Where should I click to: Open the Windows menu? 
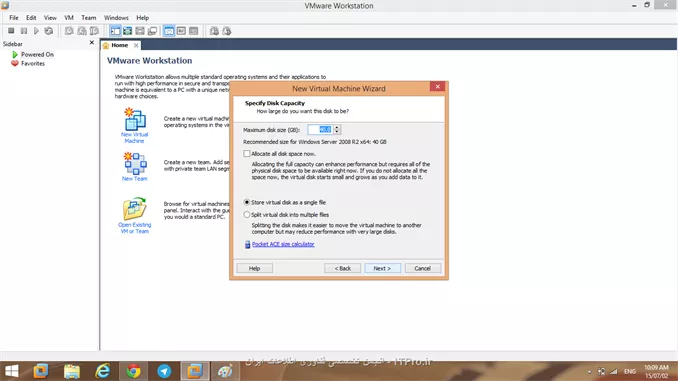[116, 18]
